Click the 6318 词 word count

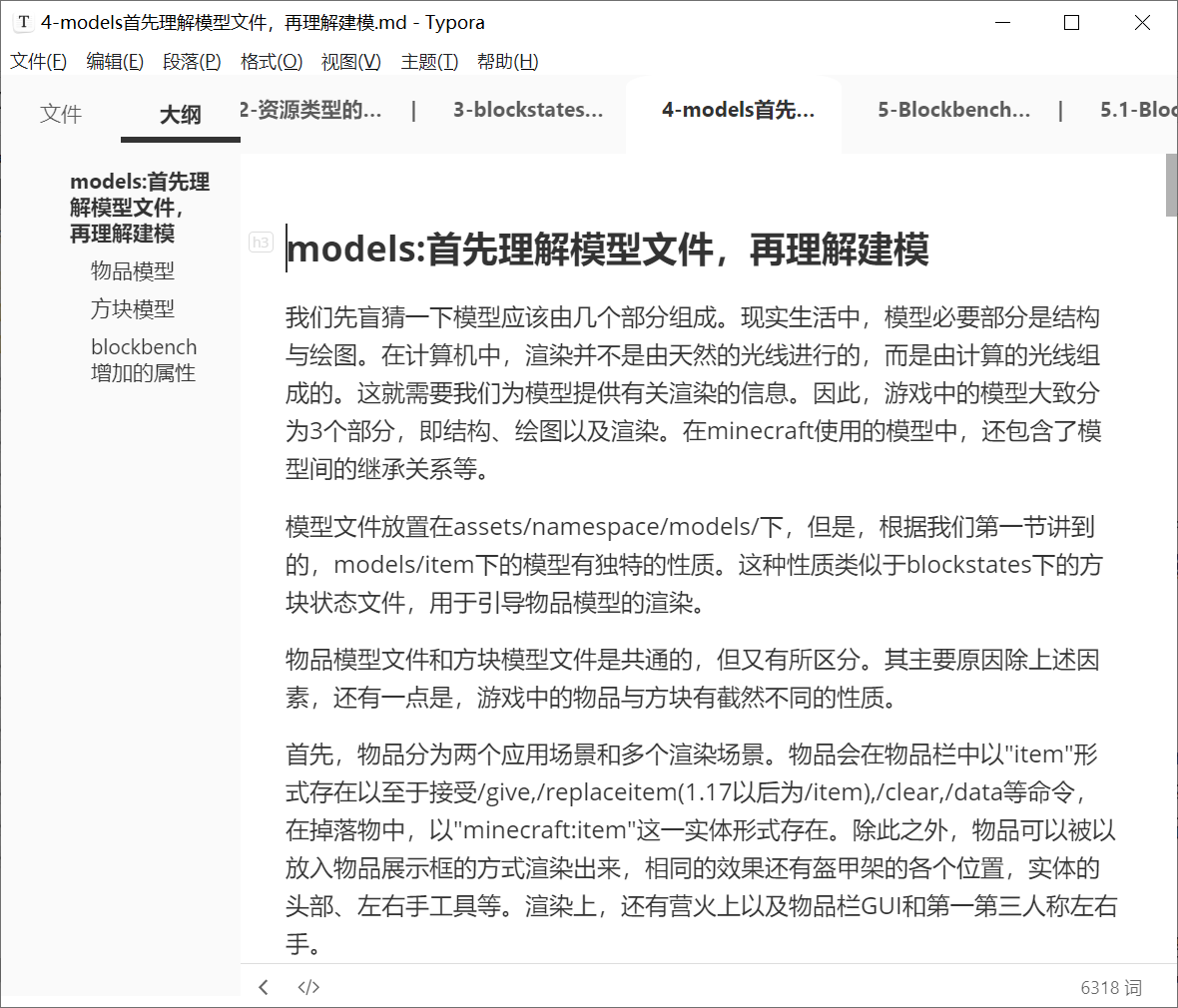click(1110, 988)
